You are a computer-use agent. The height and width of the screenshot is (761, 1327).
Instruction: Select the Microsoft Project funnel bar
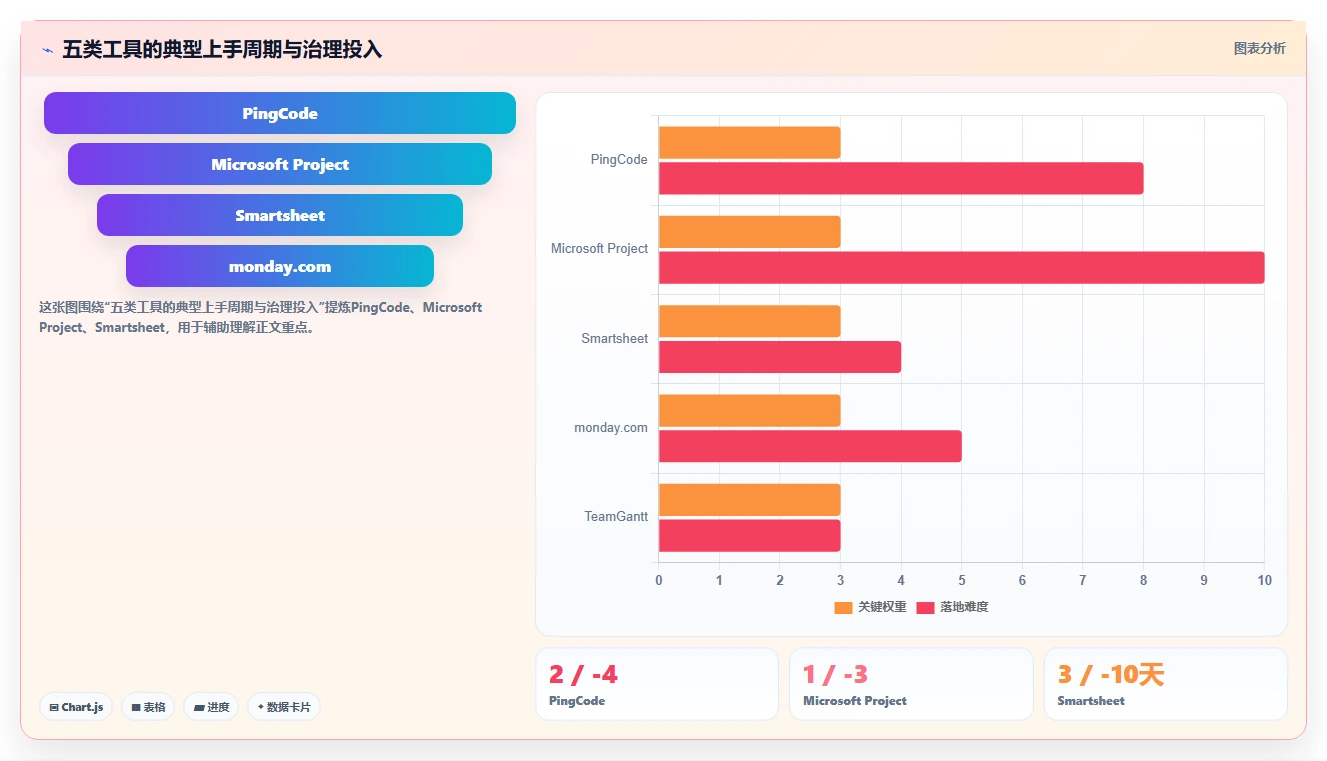(x=280, y=164)
